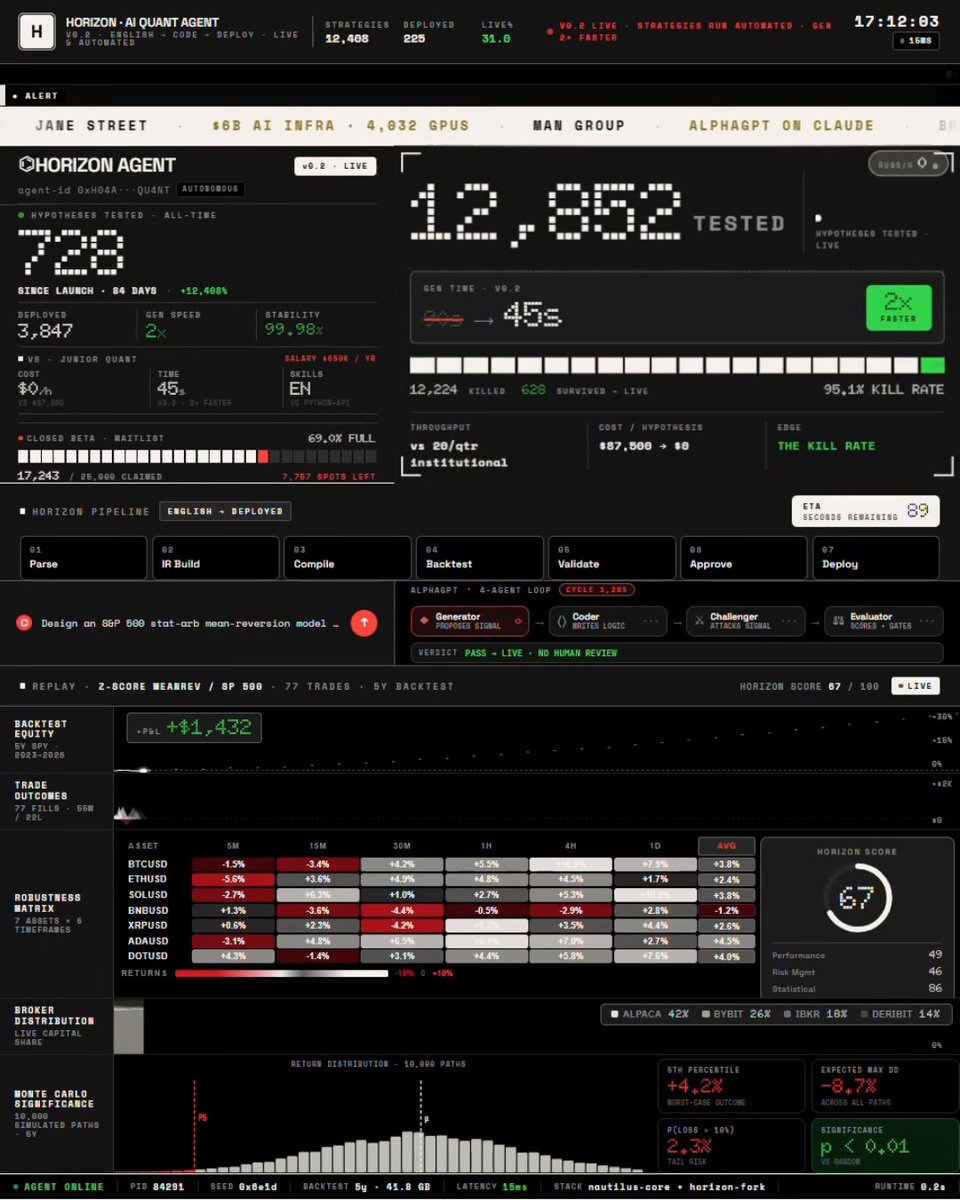The width and height of the screenshot is (960, 1200).
Task: Select pipeline step 01 Parse
Action: (84, 558)
